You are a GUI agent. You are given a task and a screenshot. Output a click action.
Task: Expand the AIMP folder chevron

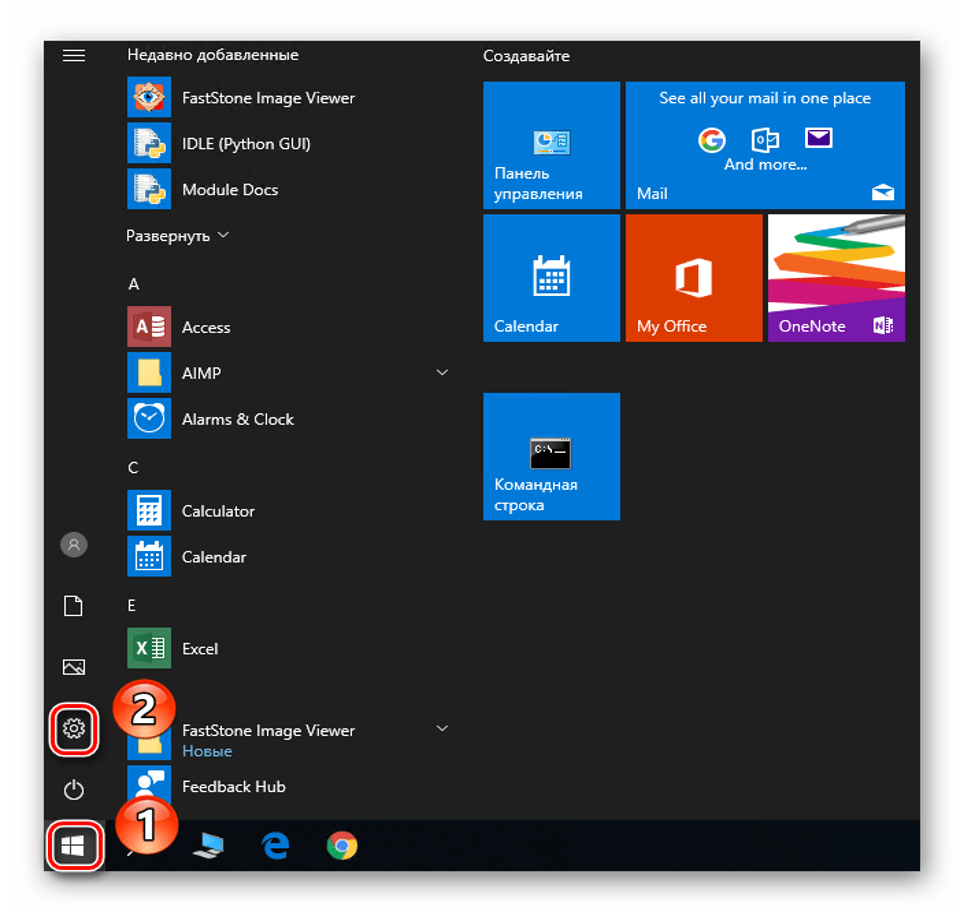pyautogui.click(x=442, y=373)
